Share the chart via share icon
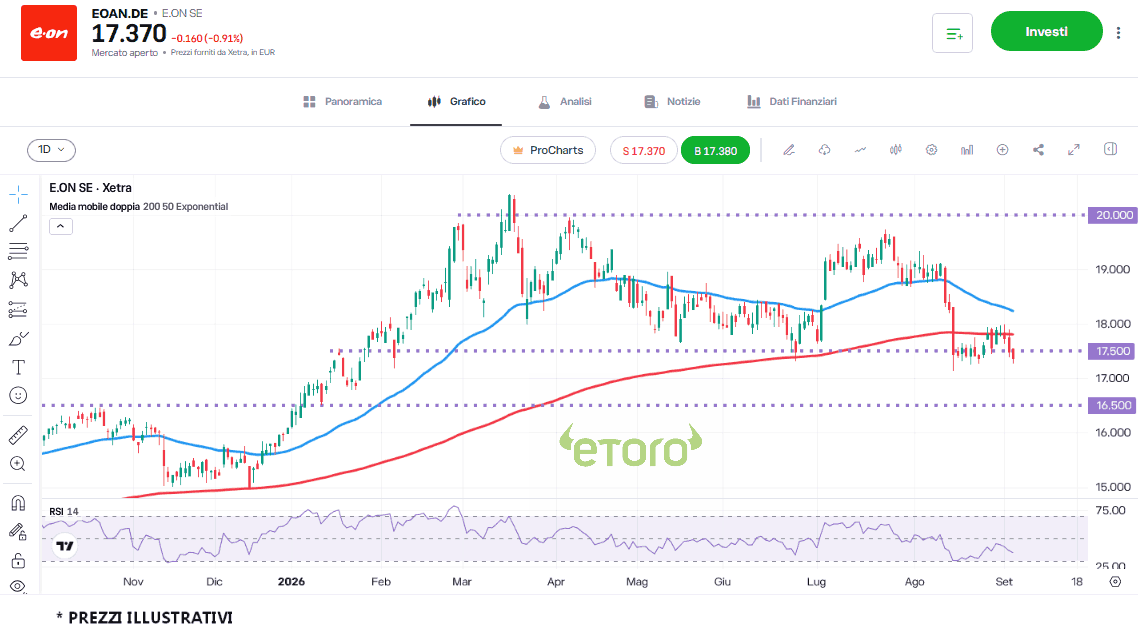 tap(1039, 150)
